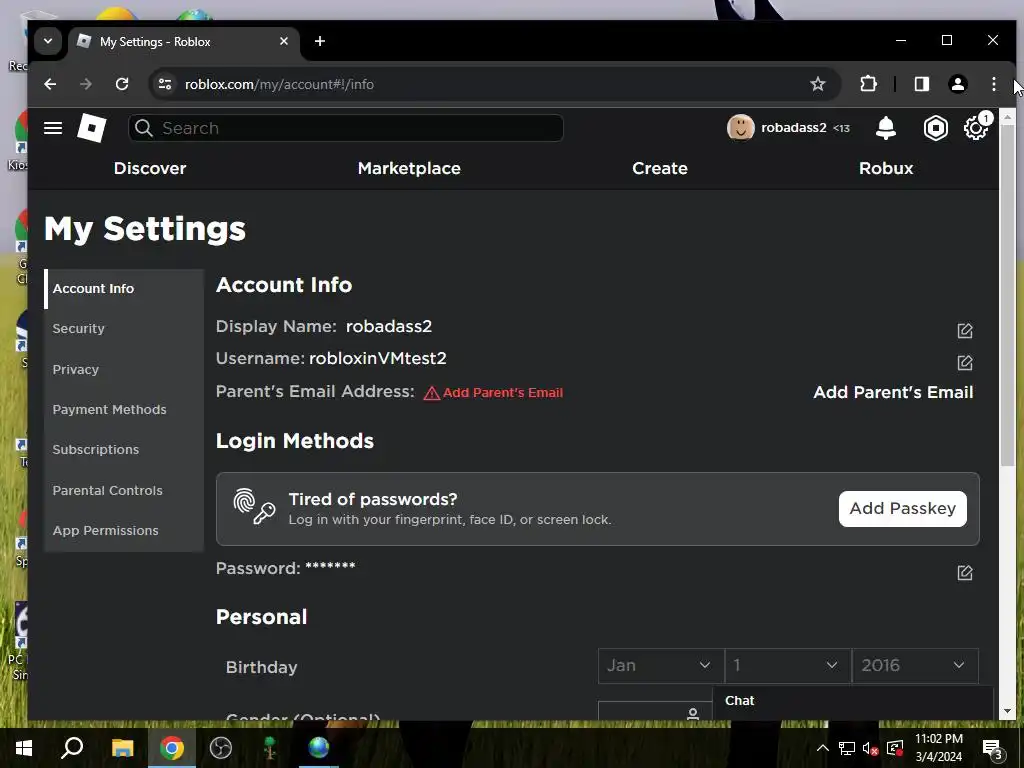Open the Windows Start menu
The width and height of the screenshot is (1024, 768).
pyautogui.click(x=24, y=748)
